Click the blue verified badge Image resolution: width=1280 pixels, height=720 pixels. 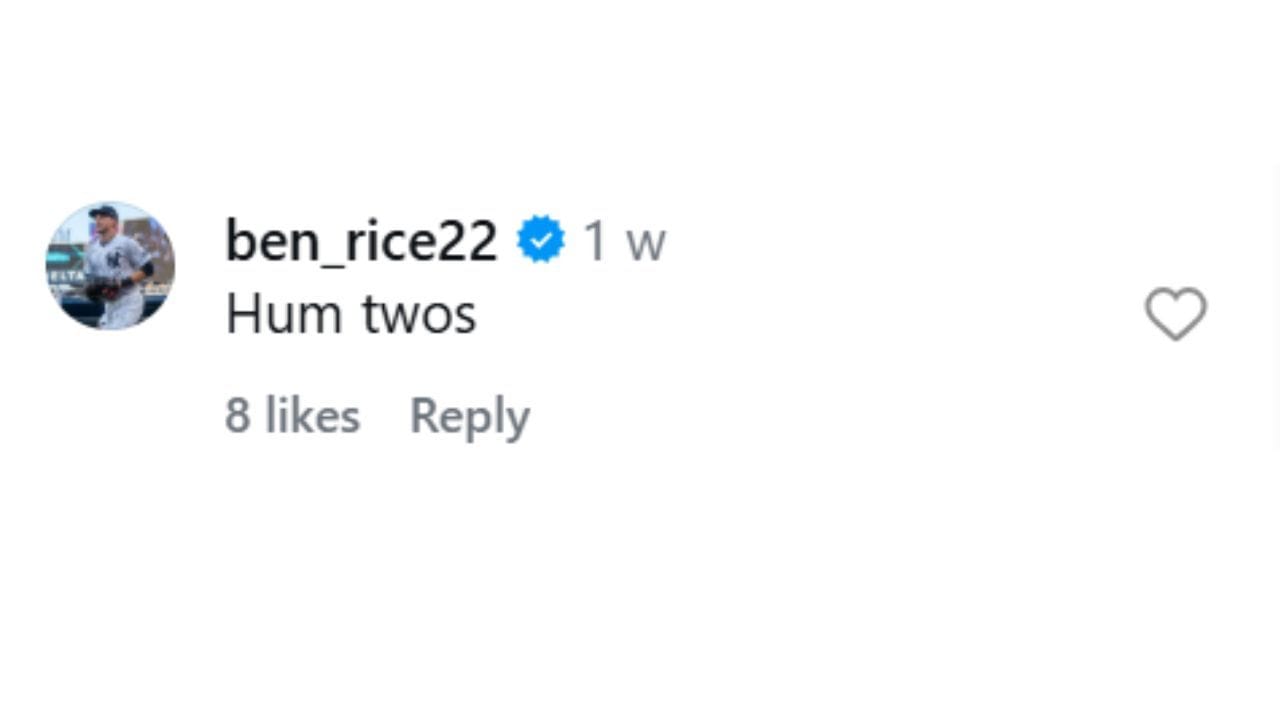tap(540, 241)
